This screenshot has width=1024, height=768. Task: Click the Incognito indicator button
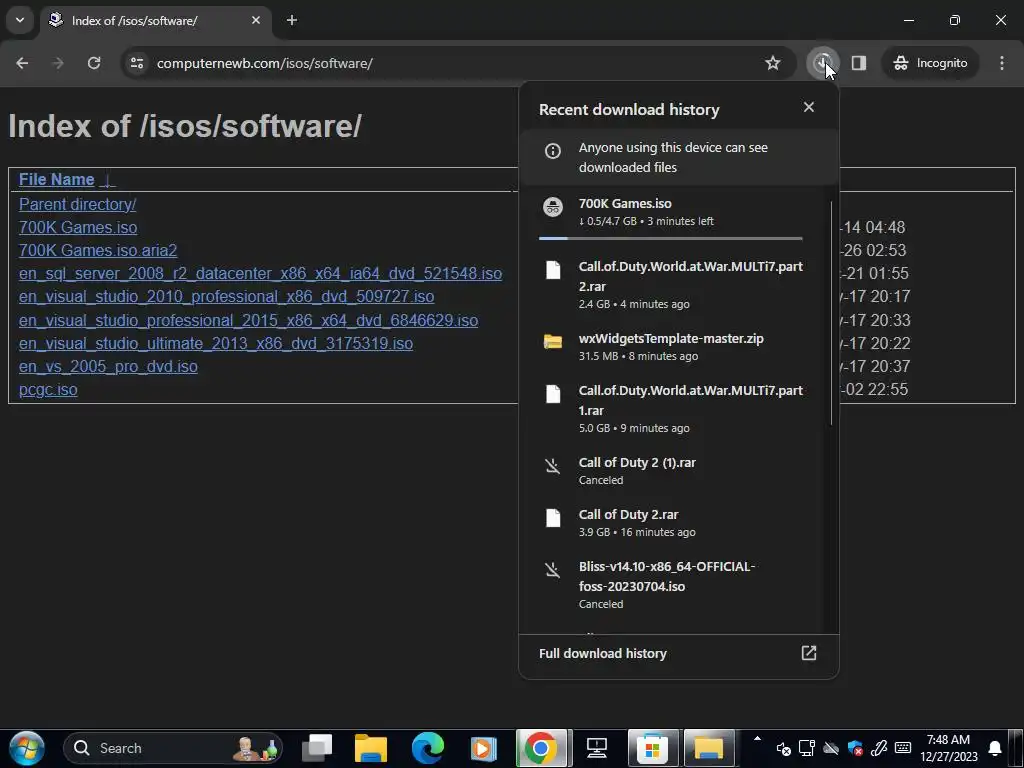(x=931, y=63)
